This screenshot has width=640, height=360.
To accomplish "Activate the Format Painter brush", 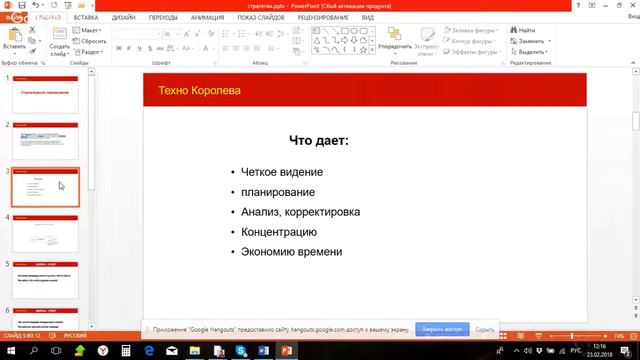I will (32, 51).
